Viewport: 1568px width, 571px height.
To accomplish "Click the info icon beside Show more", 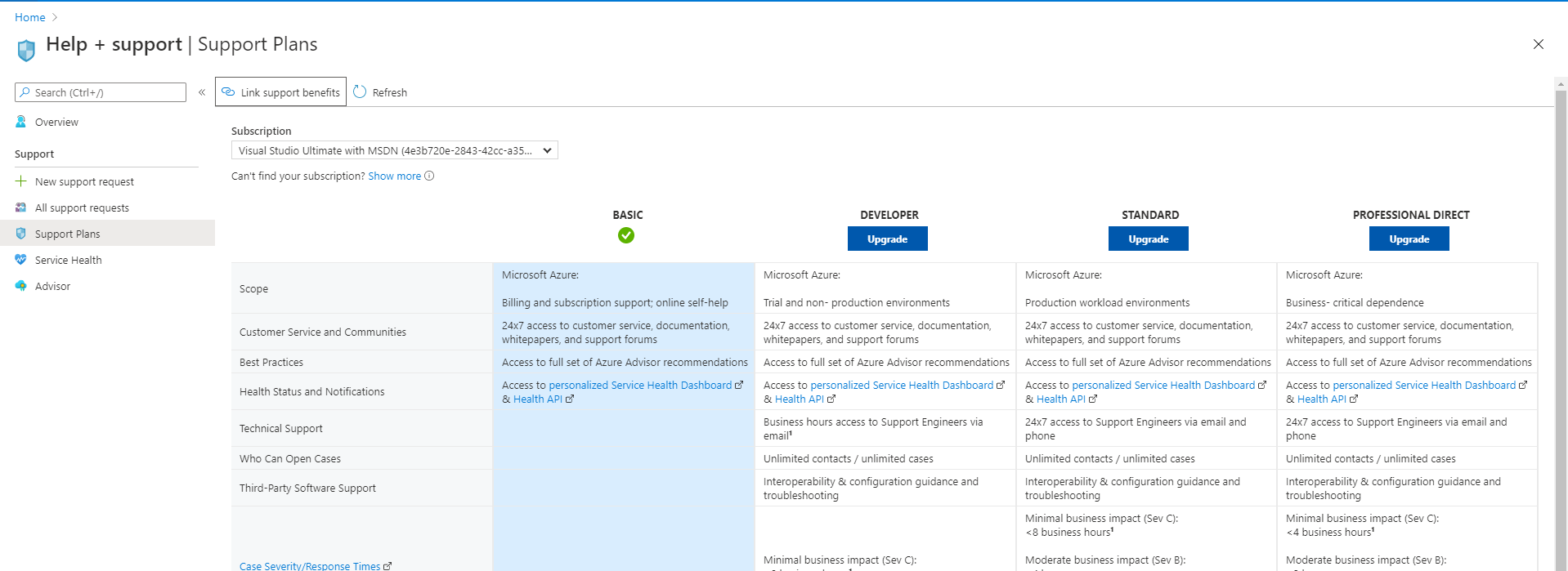I will [x=429, y=176].
